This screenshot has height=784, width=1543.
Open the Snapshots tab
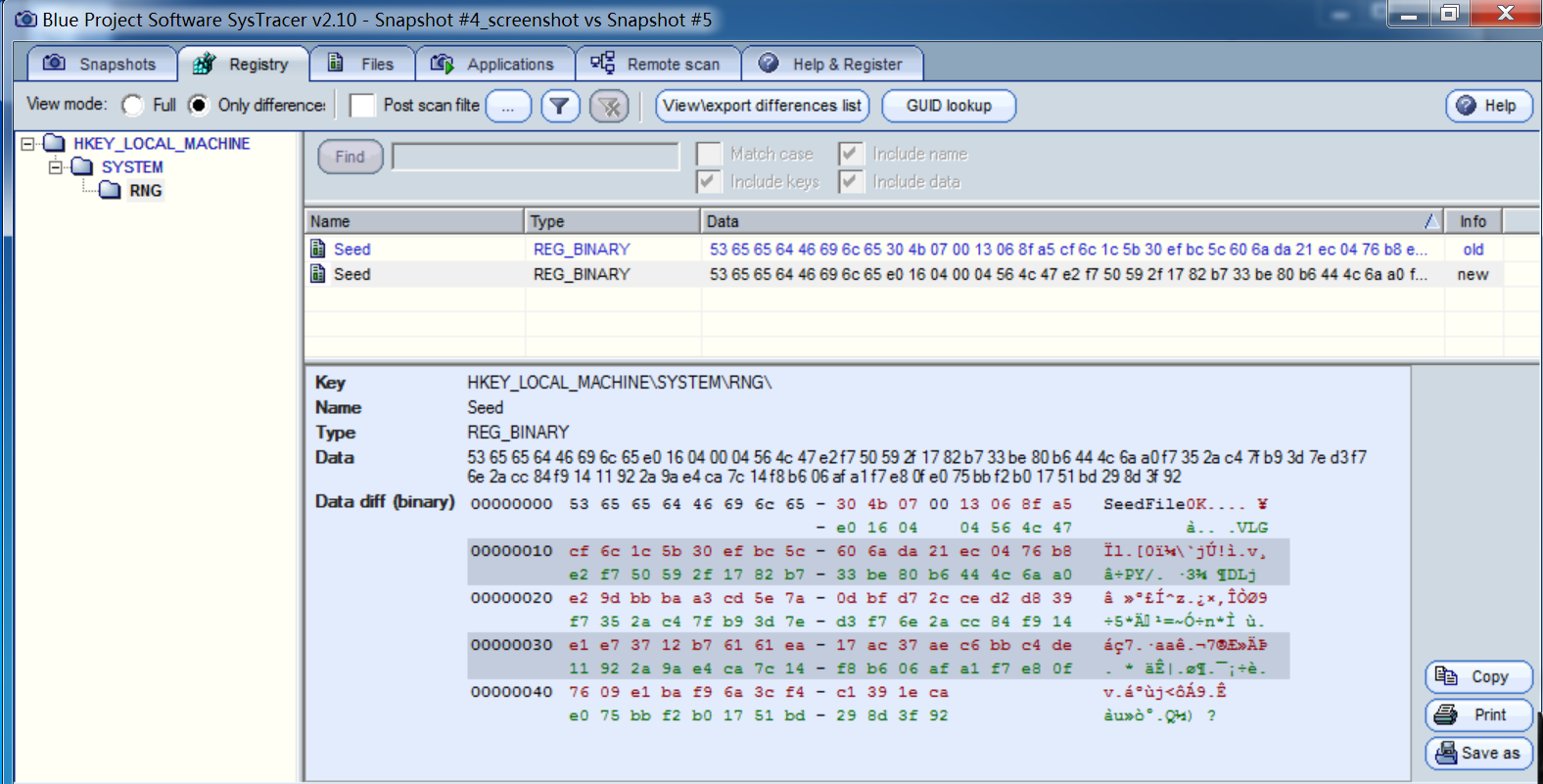102,64
